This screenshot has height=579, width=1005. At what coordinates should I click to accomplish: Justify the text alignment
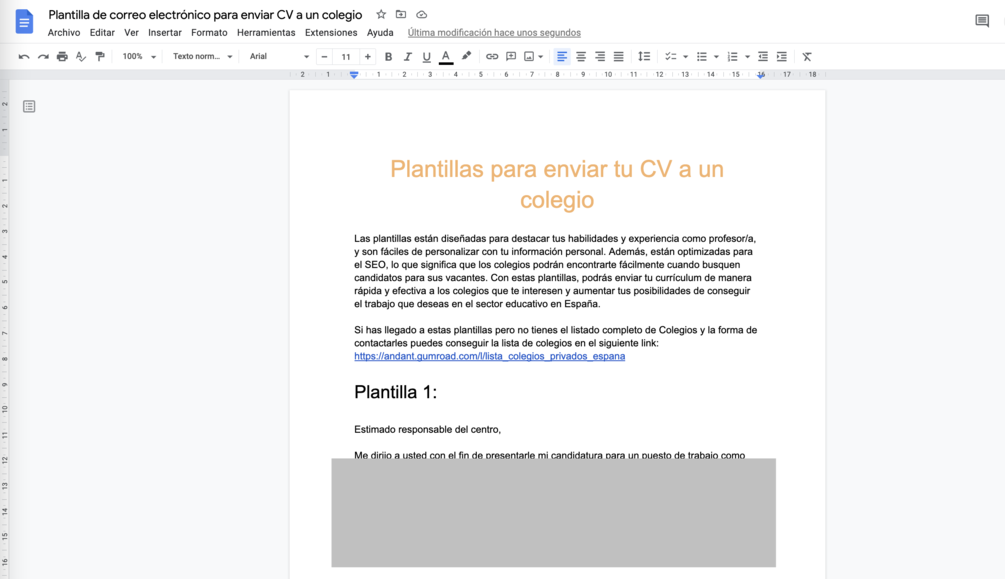tap(619, 56)
